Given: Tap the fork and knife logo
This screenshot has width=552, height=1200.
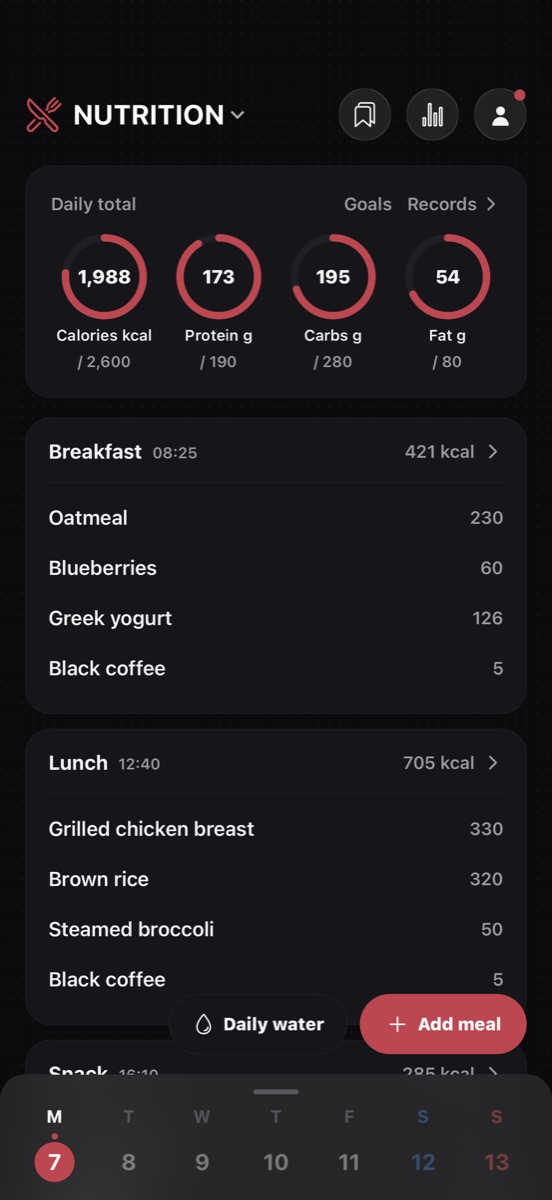Looking at the screenshot, I should pyautogui.click(x=43, y=115).
